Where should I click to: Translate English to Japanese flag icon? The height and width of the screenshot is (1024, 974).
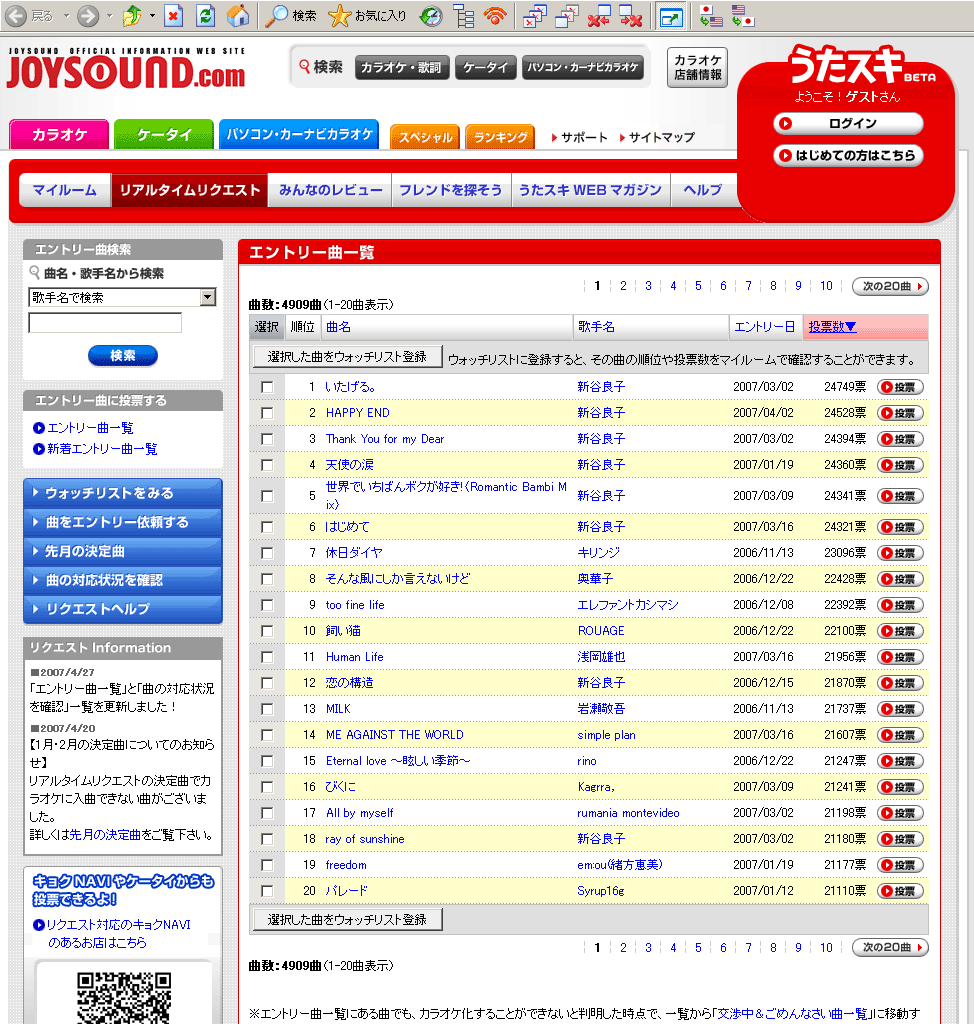(743, 16)
